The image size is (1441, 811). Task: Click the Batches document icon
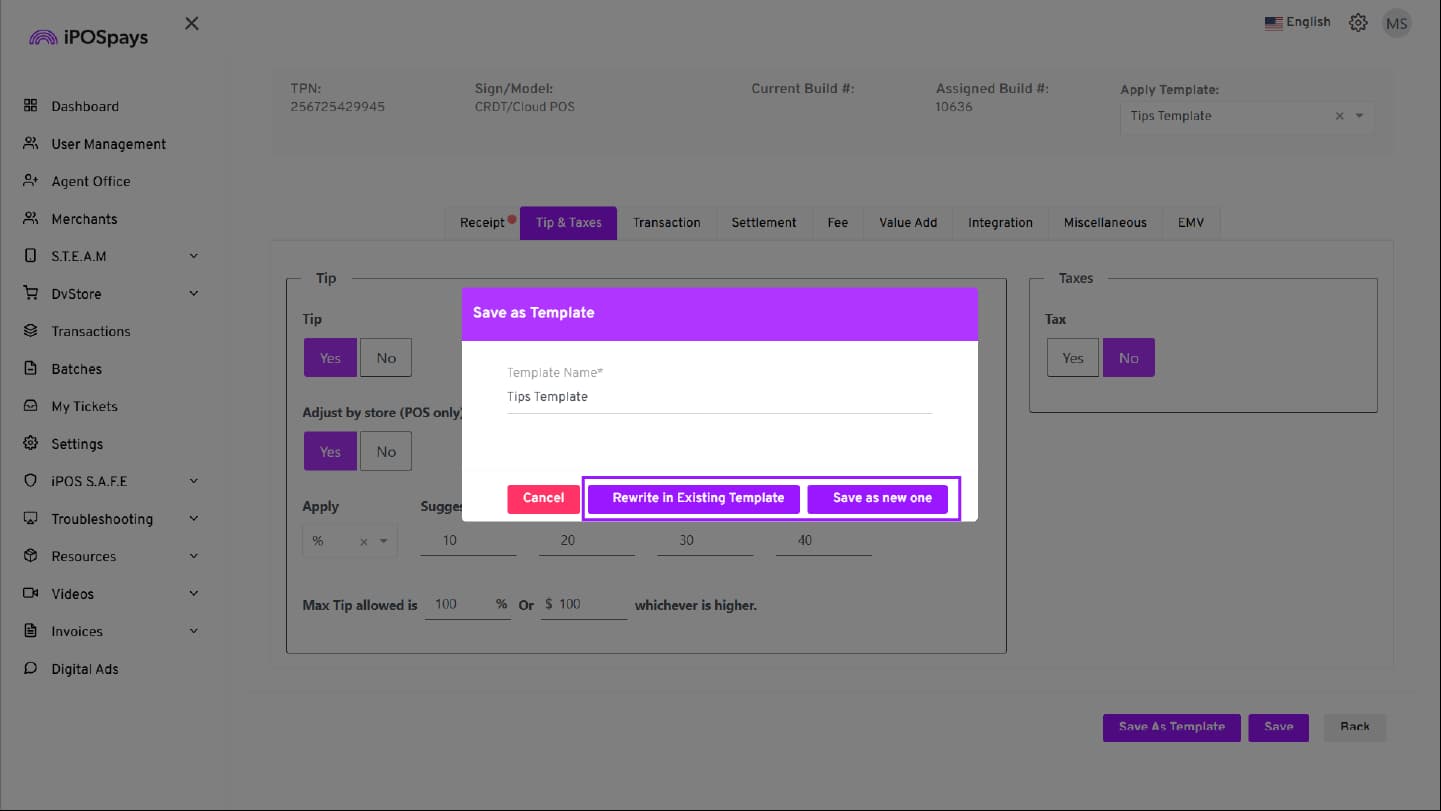coord(30,369)
